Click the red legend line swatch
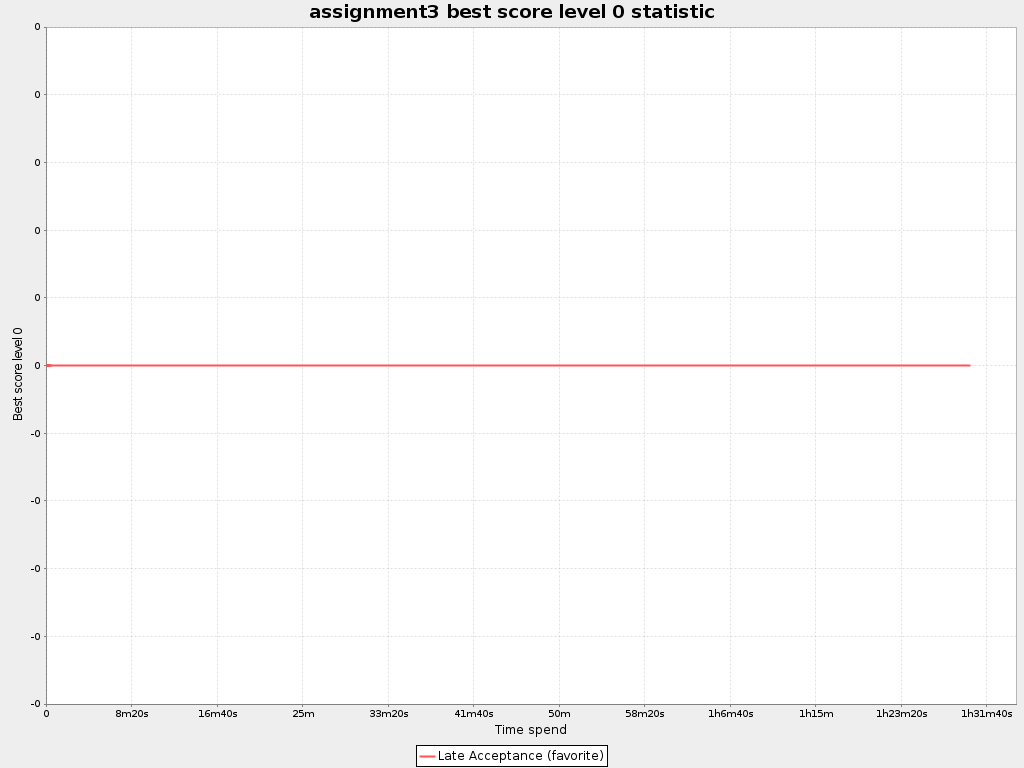This screenshot has width=1024, height=768. click(x=427, y=756)
